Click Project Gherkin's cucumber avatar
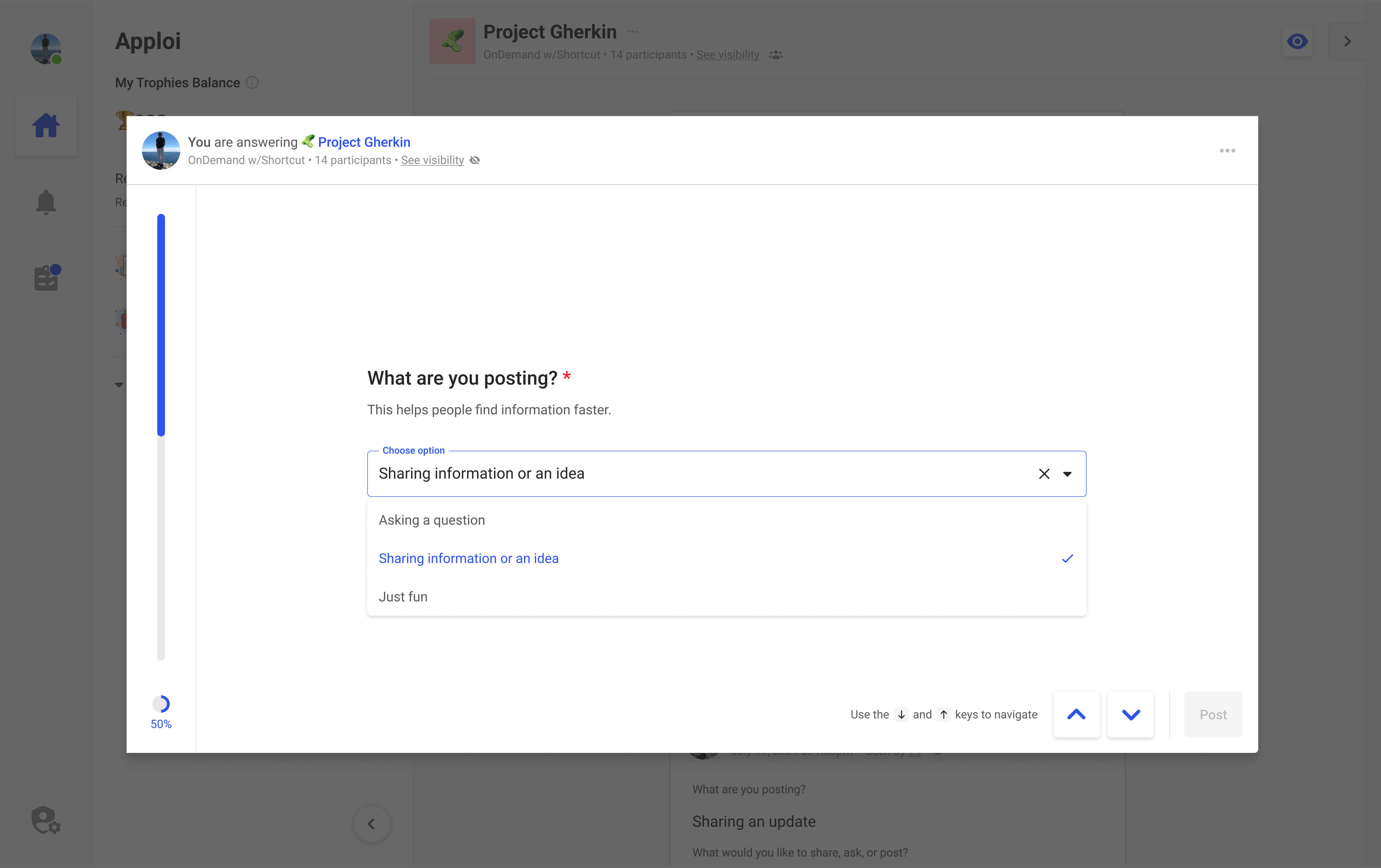1381x868 pixels. pyautogui.click(x=452, y=41)
